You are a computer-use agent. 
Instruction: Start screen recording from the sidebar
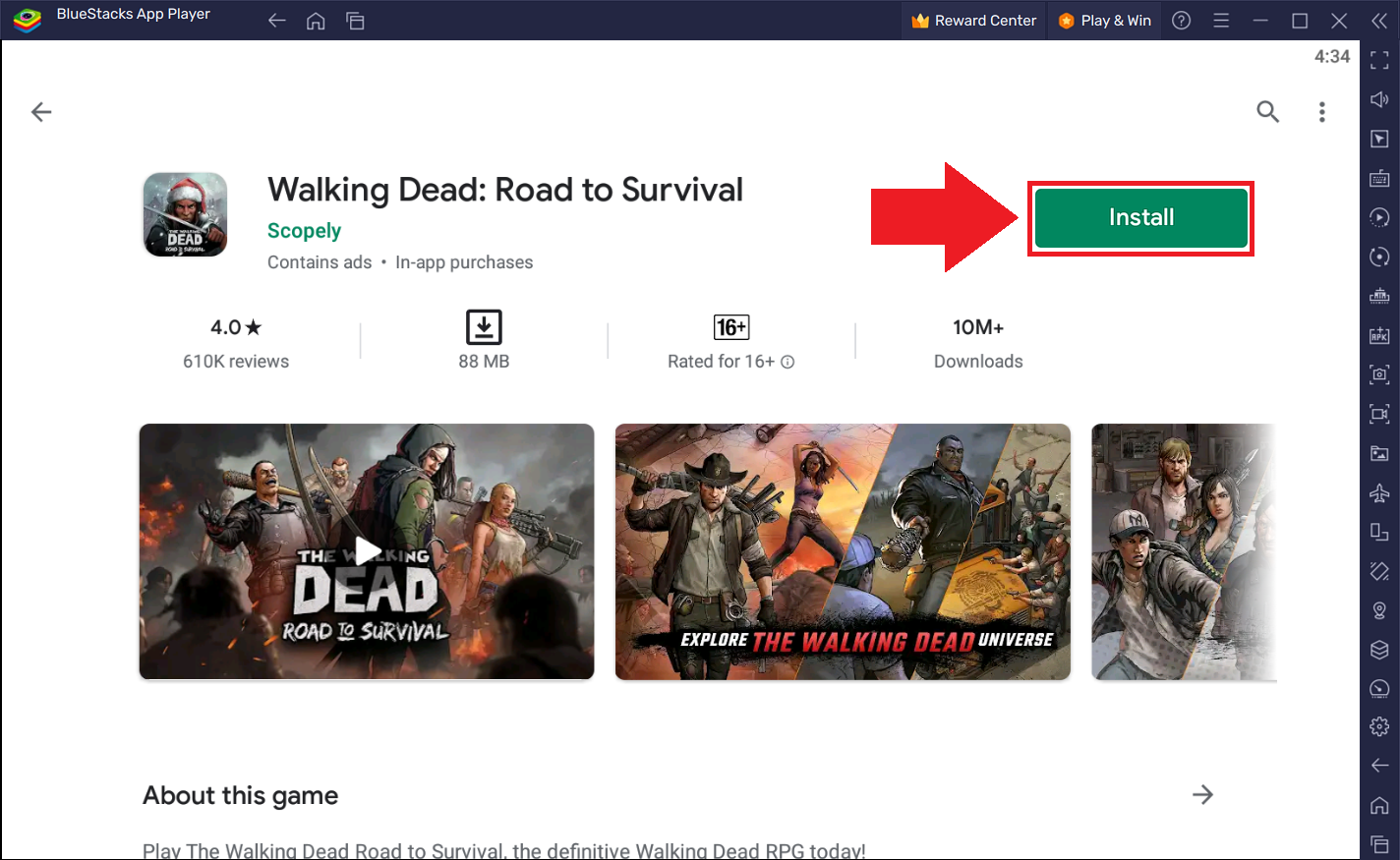point(1379,414)
